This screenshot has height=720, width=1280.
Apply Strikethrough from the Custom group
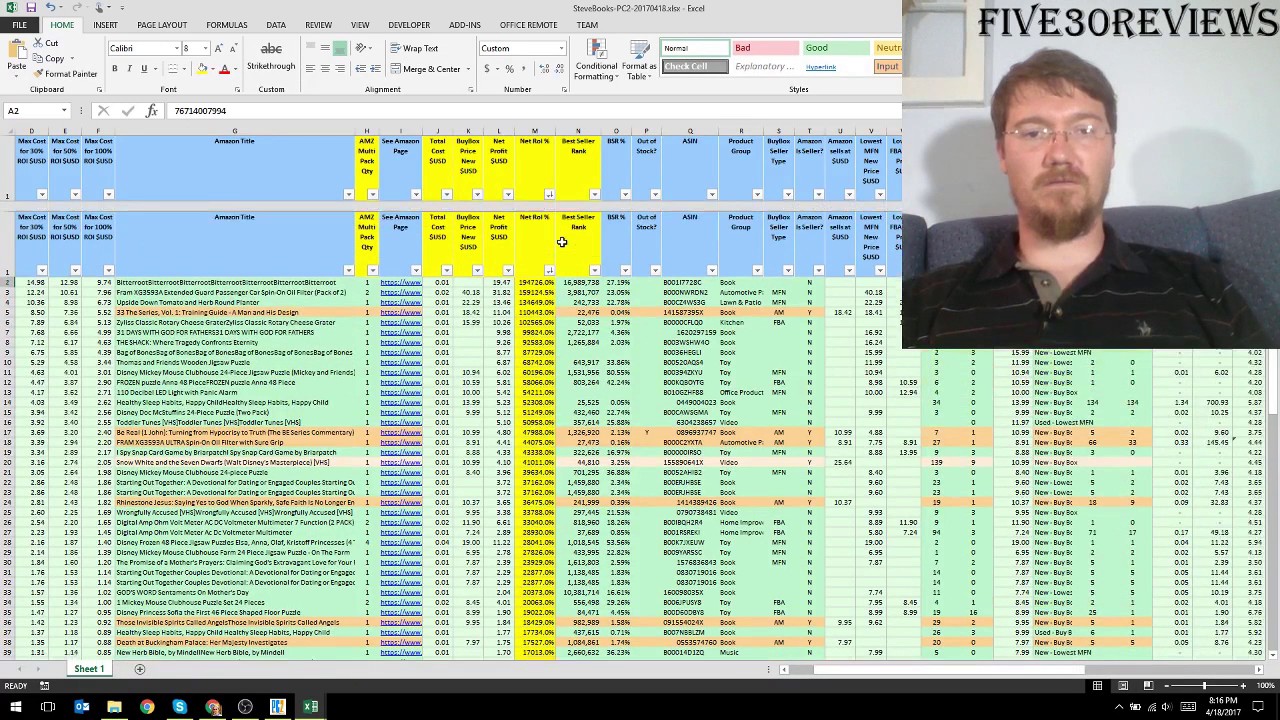pos(271,56)
